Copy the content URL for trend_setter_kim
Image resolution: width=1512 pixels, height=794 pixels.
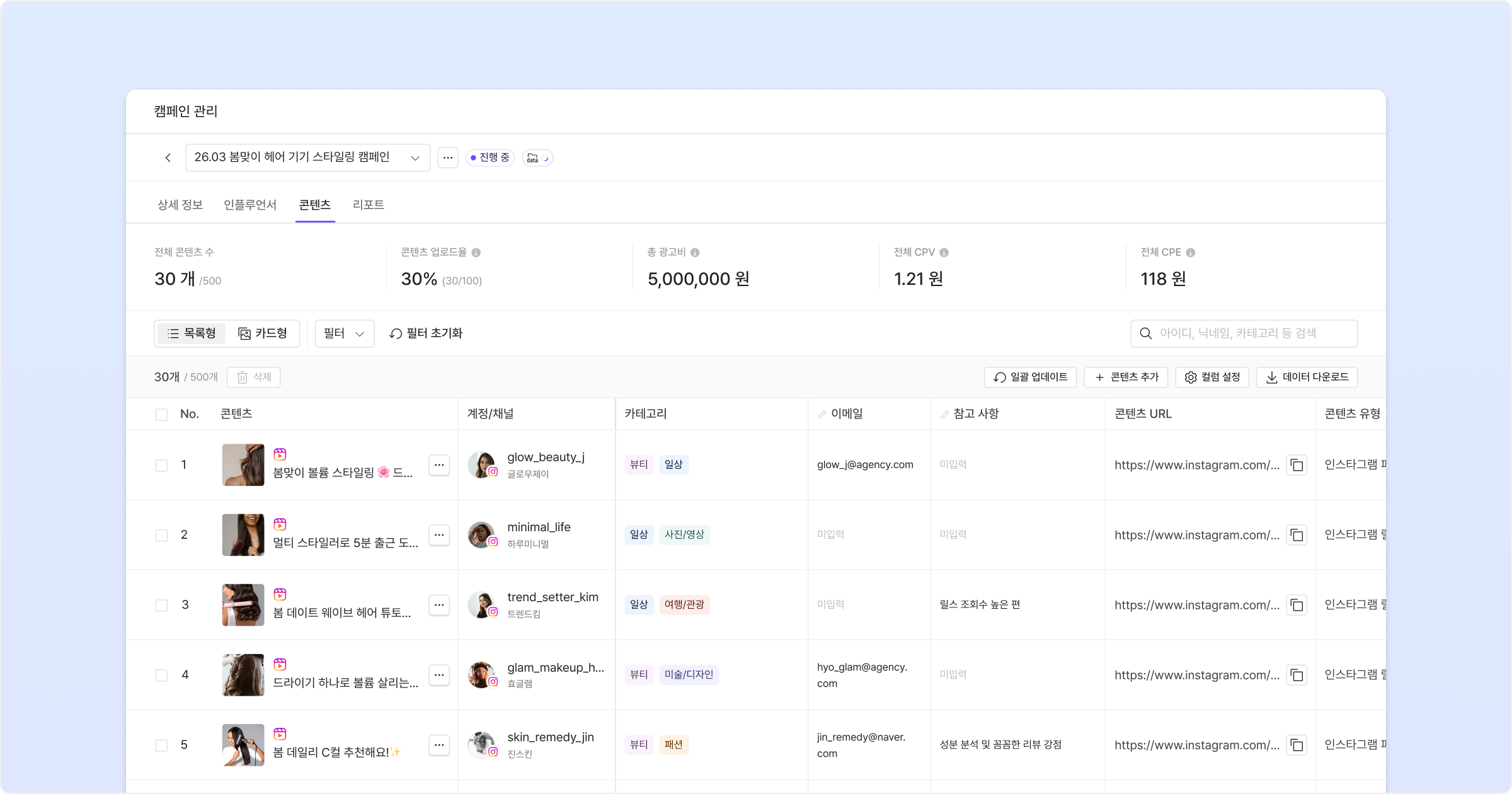[1297, 605]
